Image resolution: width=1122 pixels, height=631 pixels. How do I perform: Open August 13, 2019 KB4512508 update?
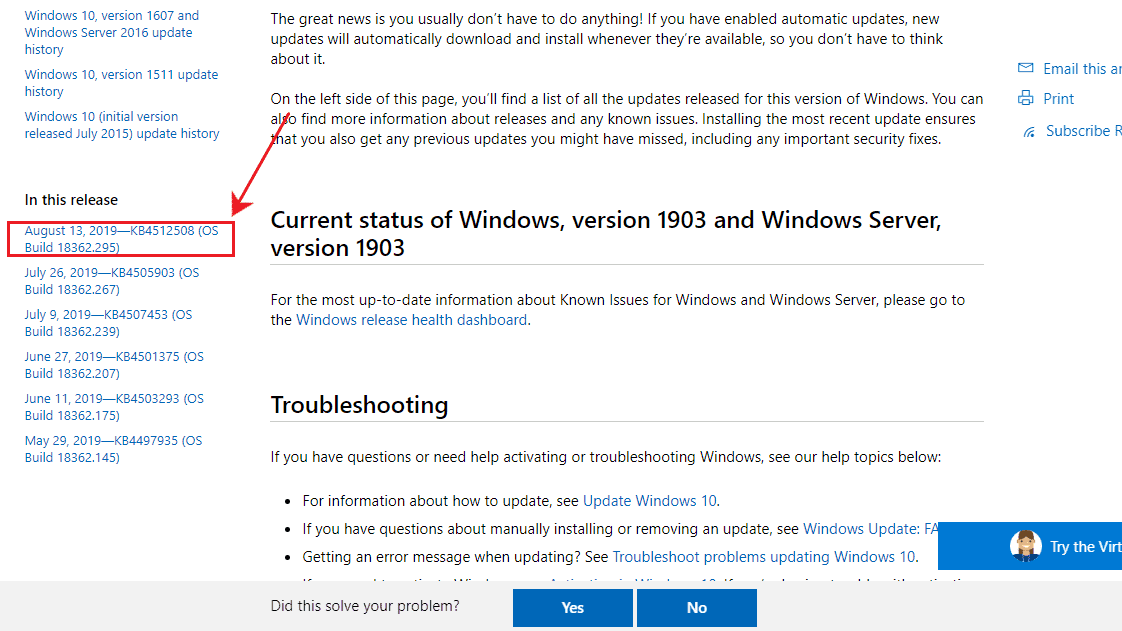click(x=121, y=239)
